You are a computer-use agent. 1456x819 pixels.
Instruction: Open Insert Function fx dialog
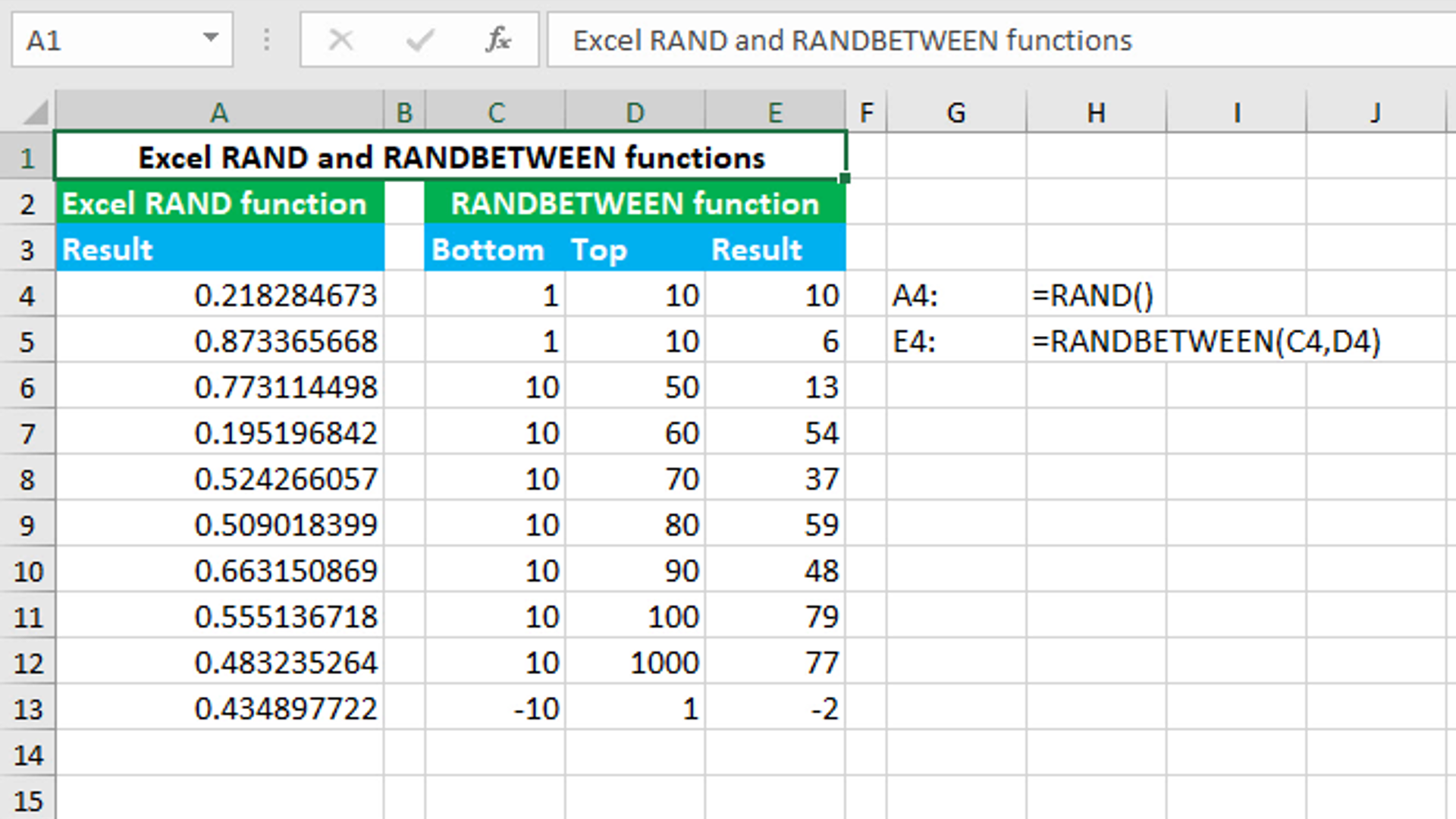pos(498,39)
